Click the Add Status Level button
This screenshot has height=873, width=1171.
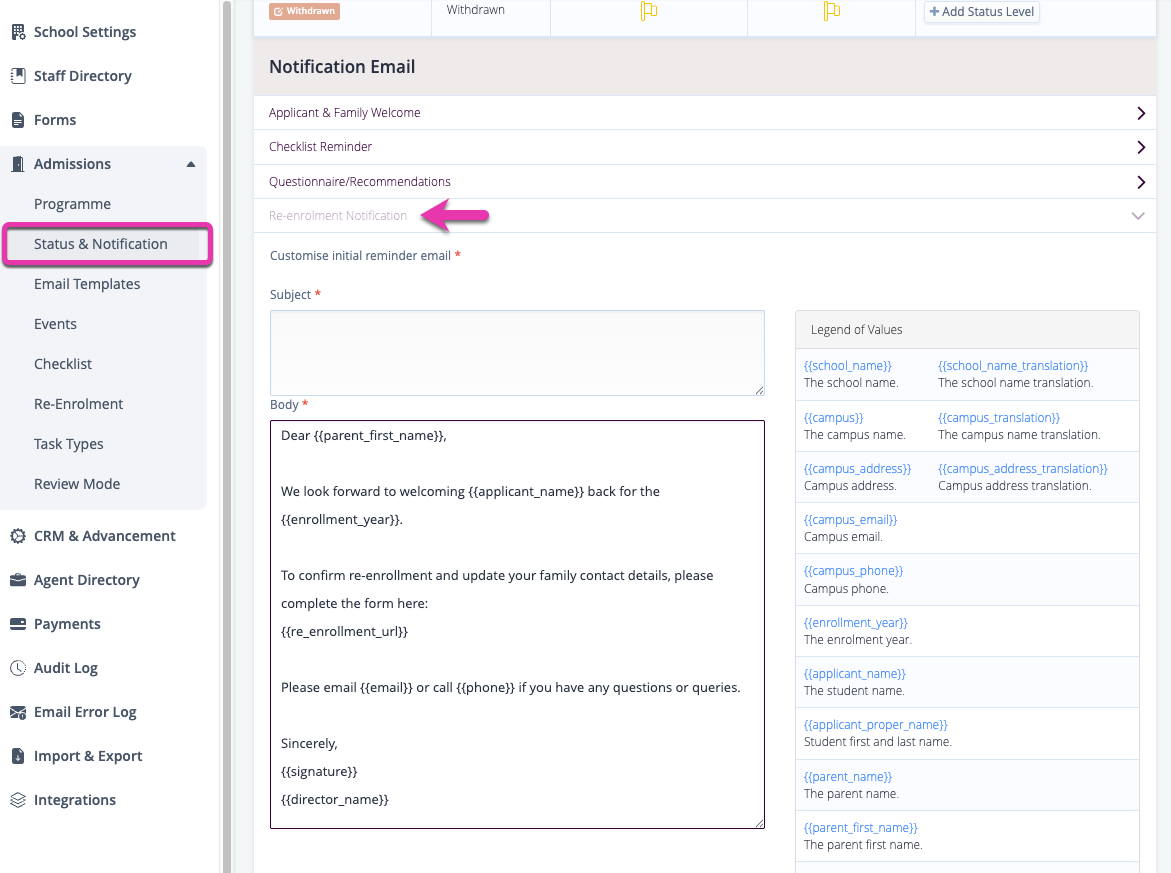point(981,12)
